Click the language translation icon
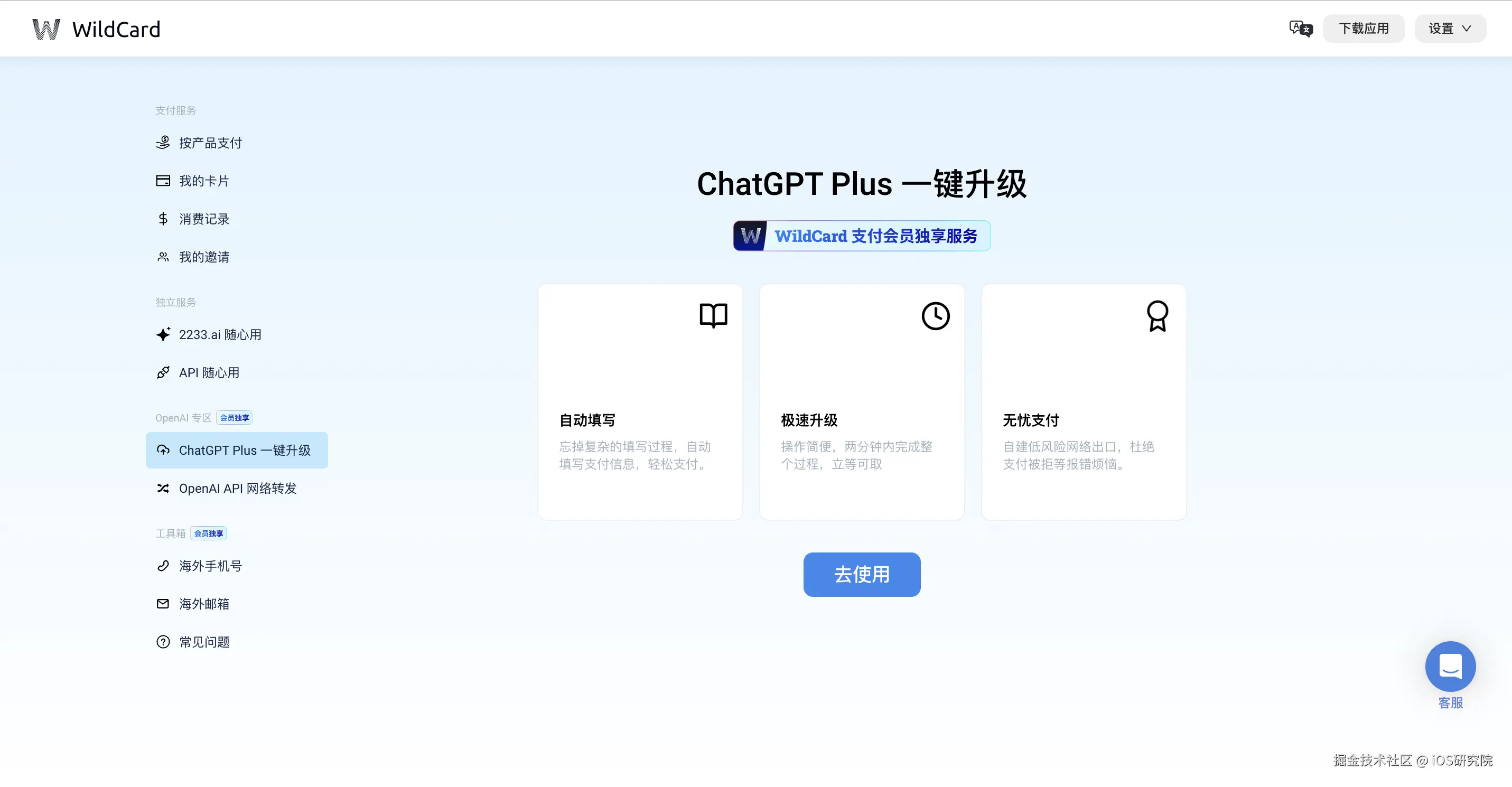 pyautogui.click(x=1300, y=28)
